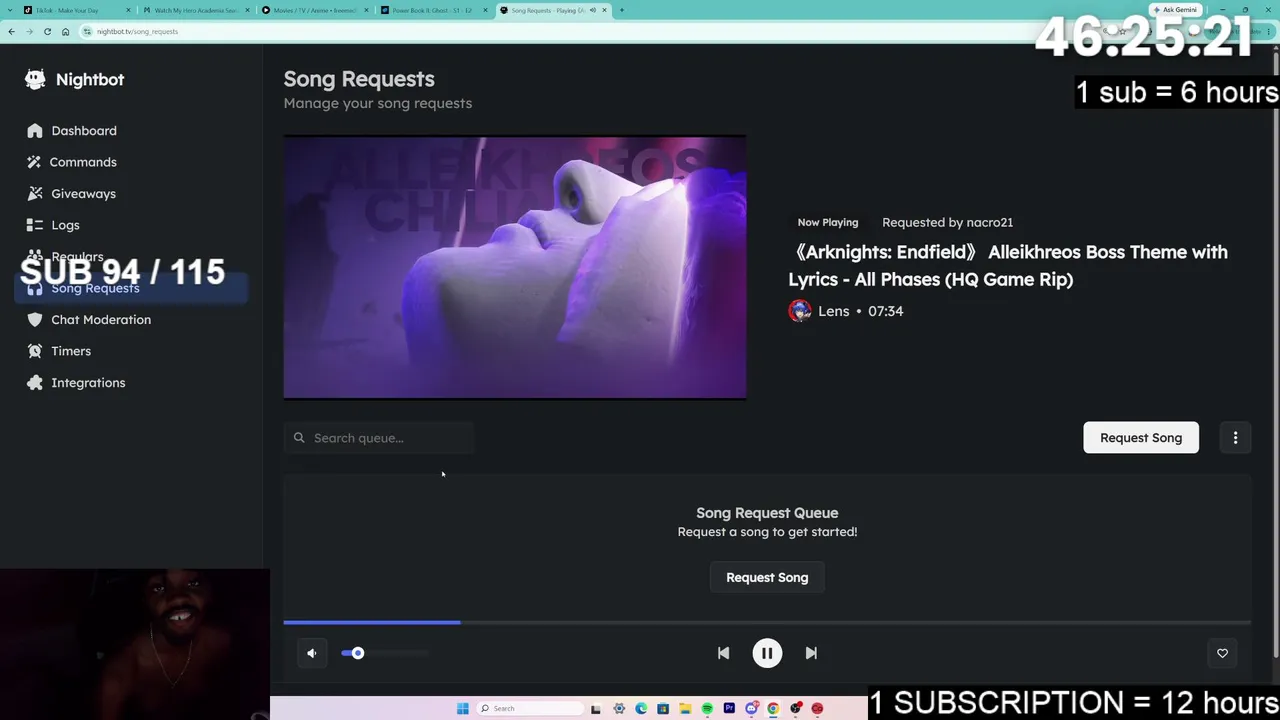The image size is (1280, 720).
Task: Open Discord from the taskbar
Action: (x=751, y=709)
